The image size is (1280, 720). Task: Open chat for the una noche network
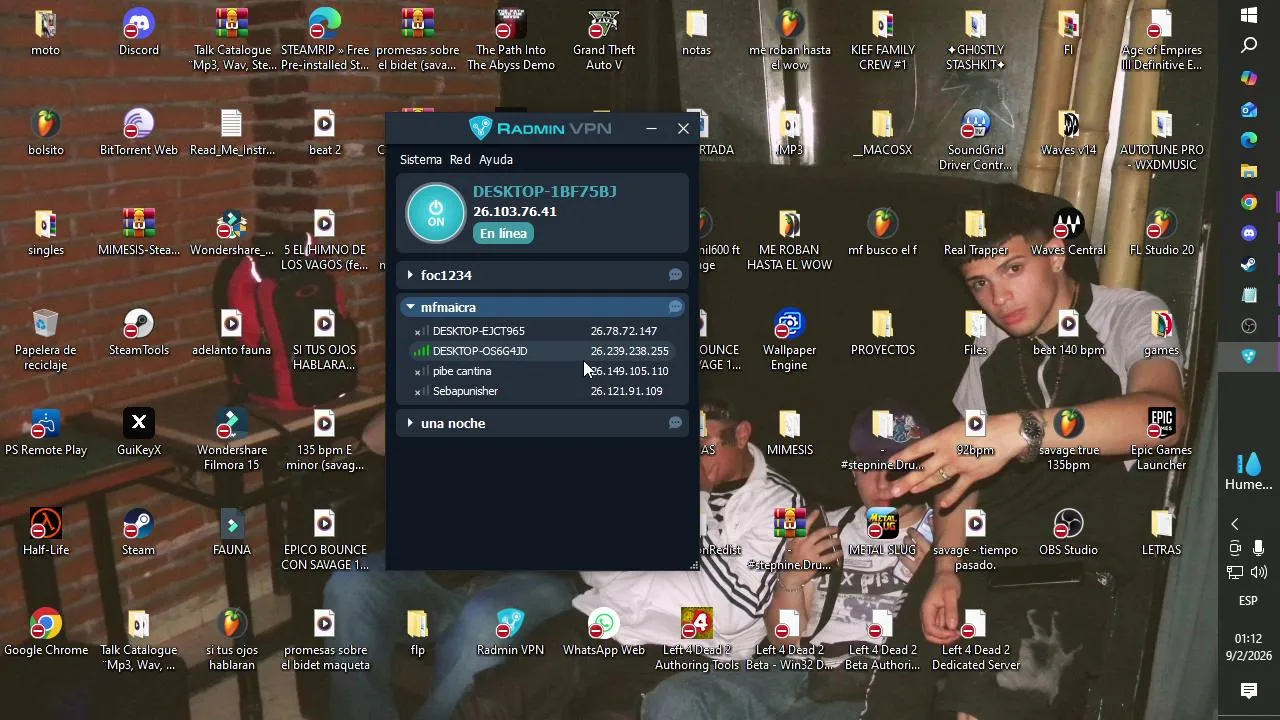coord(675,423)
